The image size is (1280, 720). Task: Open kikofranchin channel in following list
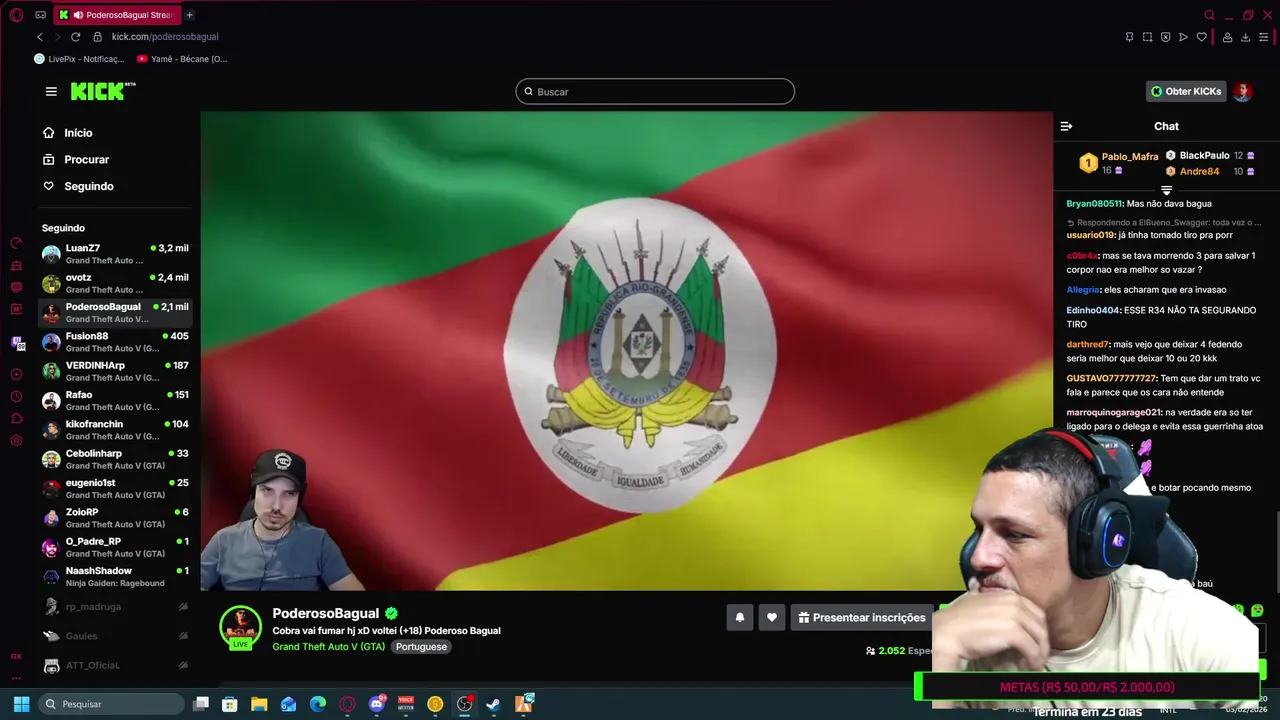tap(115, 430)
